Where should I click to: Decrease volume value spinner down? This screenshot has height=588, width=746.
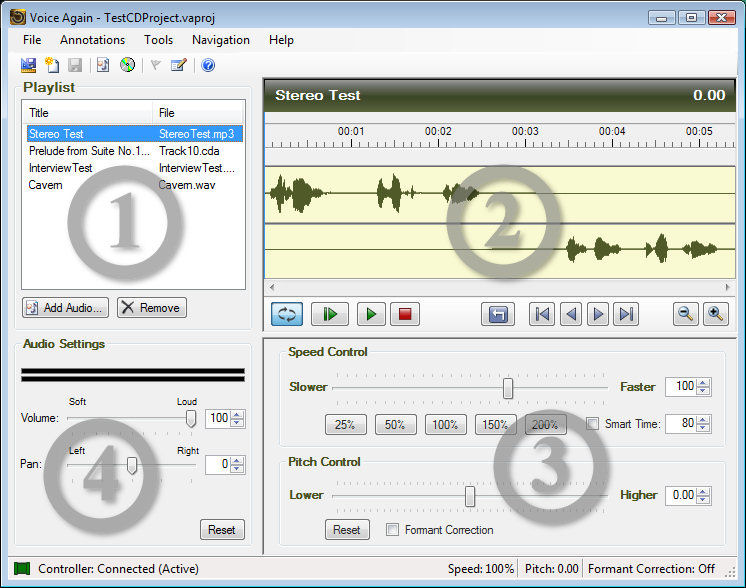237,423
